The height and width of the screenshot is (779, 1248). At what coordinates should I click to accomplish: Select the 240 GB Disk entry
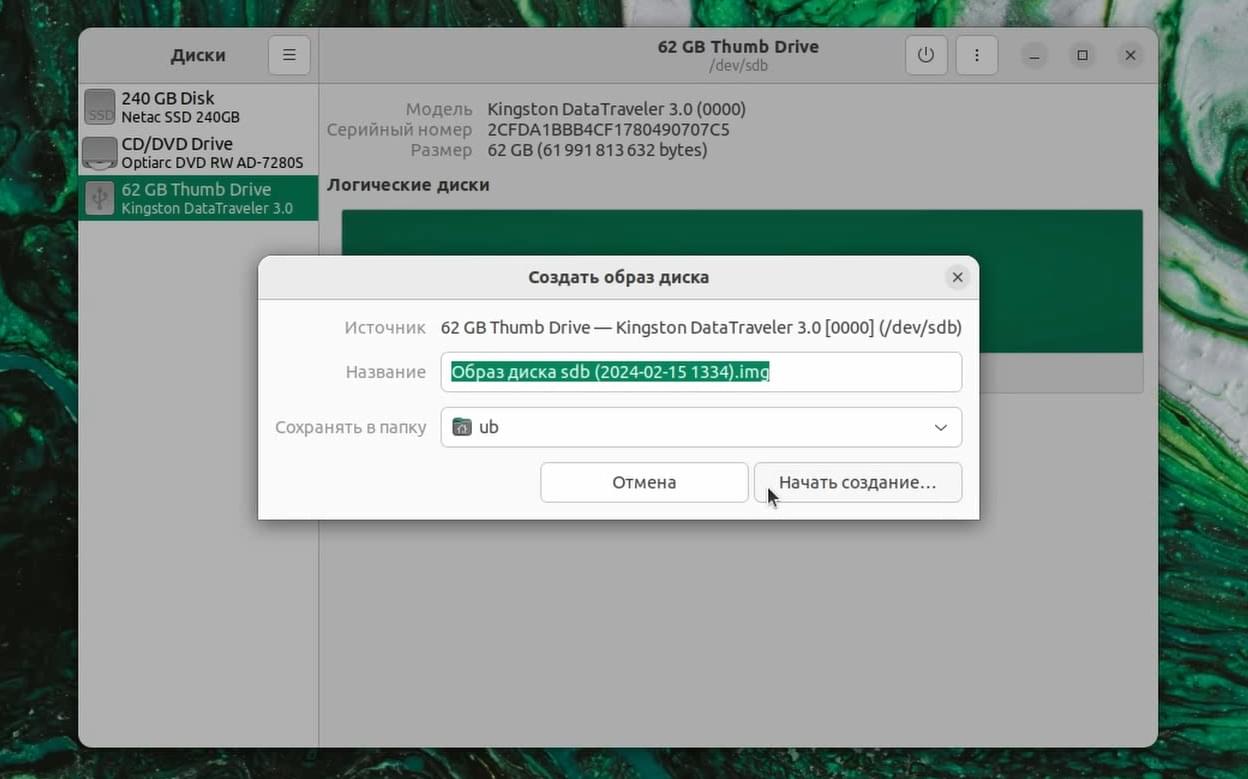198,107
